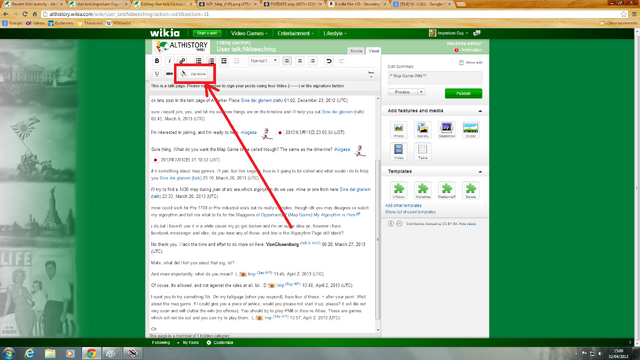The image size is (640, 360).
Task: Insert signature with the signature button
Action: (194, 74)
